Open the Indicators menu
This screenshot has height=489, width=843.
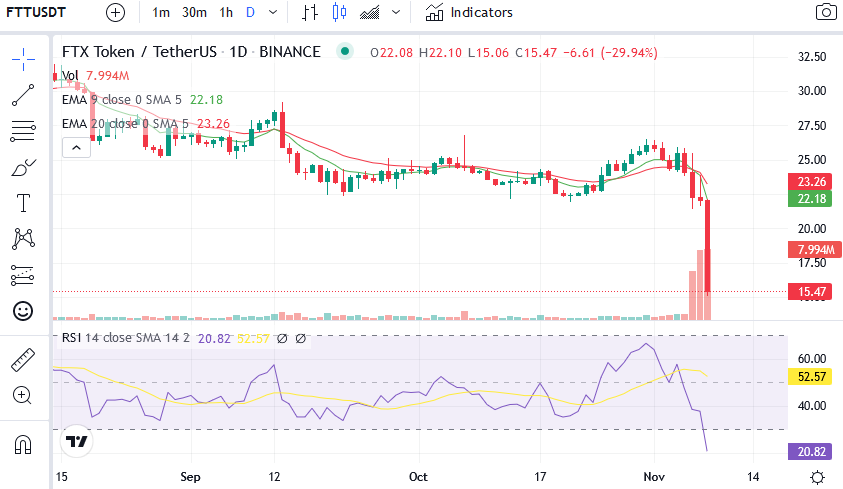coord(469,12)
